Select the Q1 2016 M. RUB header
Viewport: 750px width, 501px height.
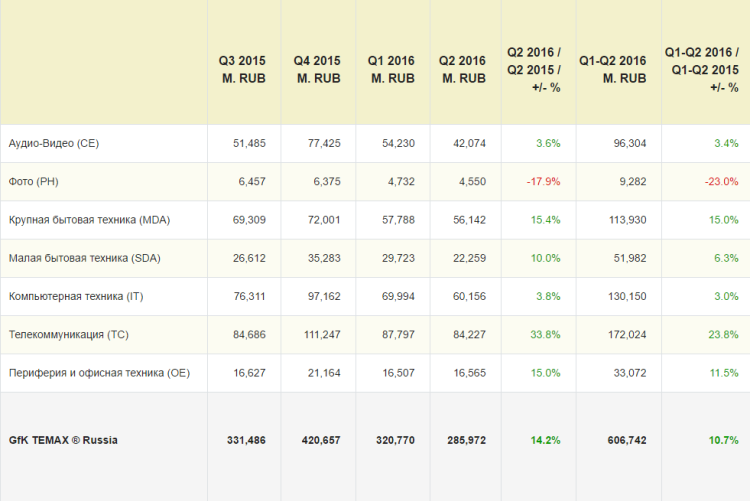point(391,69)
